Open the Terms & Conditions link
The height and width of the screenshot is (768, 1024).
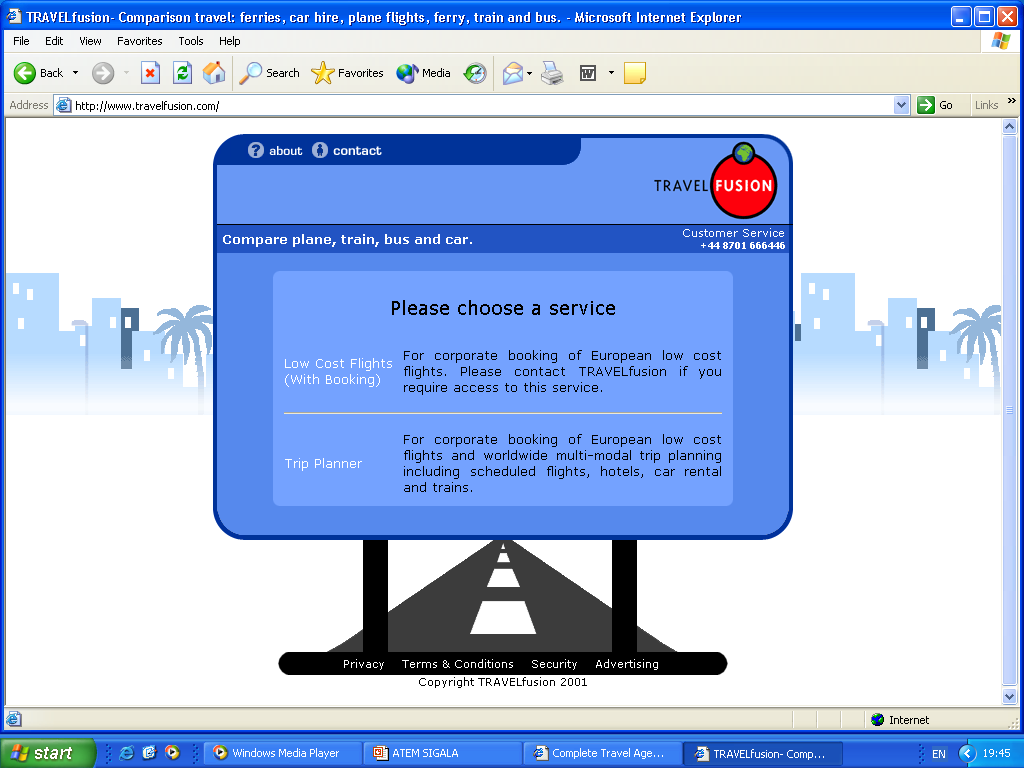[458, 664]
